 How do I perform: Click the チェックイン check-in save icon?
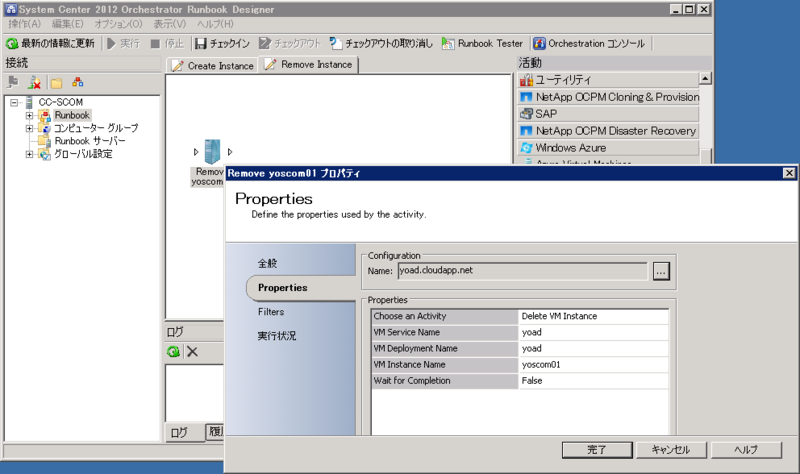click(x=201, y=44)
